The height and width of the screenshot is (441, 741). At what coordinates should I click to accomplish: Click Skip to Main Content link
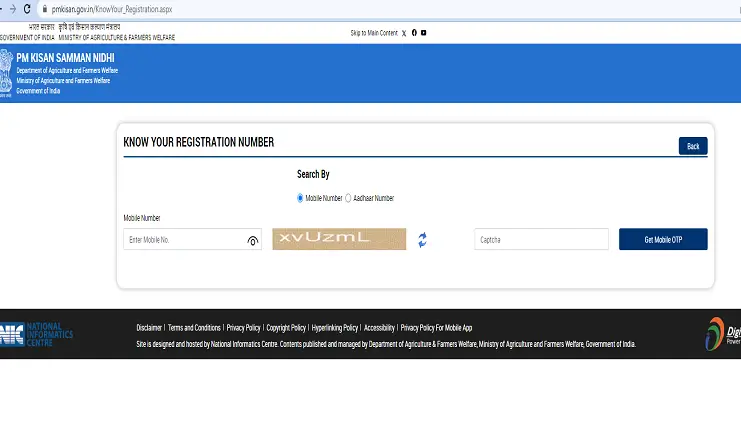pos(373,33)
